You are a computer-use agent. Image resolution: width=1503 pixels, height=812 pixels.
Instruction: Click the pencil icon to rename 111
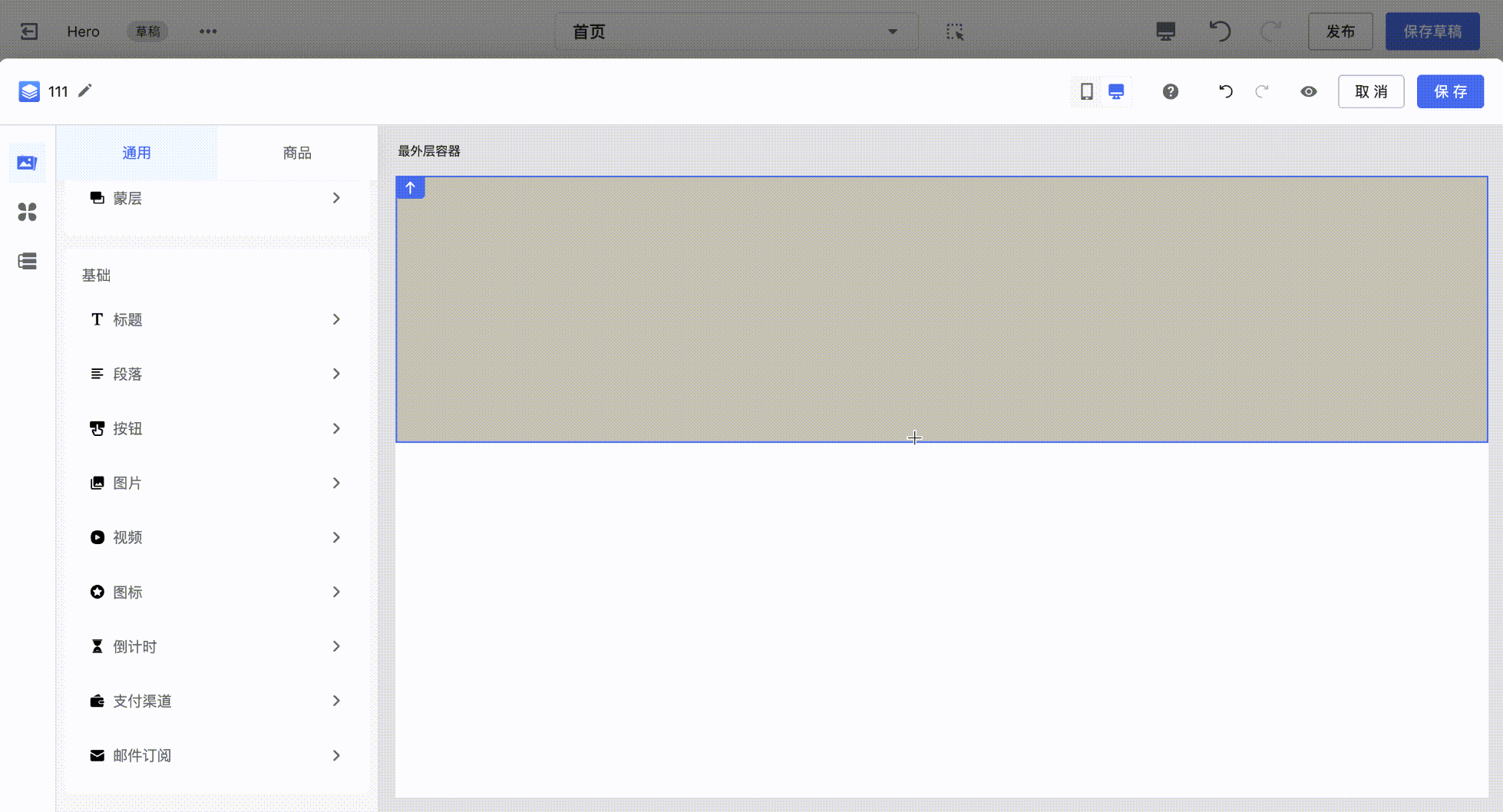(x=85, y=91)
